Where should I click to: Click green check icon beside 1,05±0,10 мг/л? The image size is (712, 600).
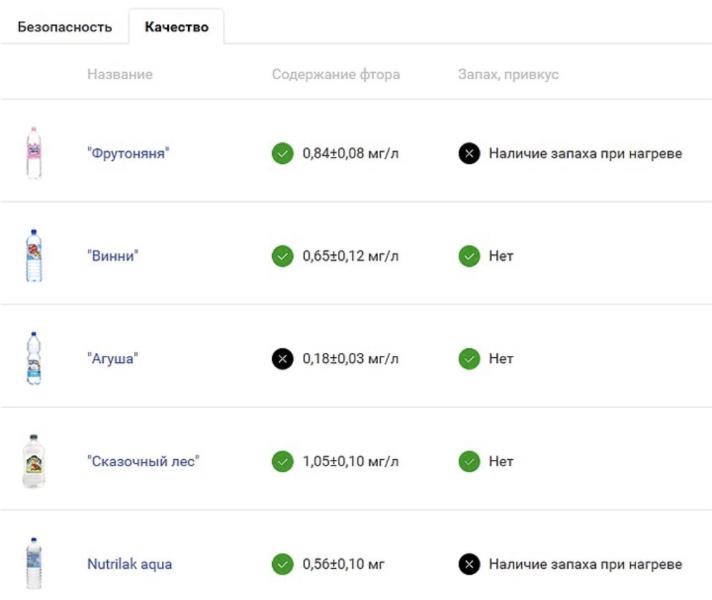pos(282,461)
